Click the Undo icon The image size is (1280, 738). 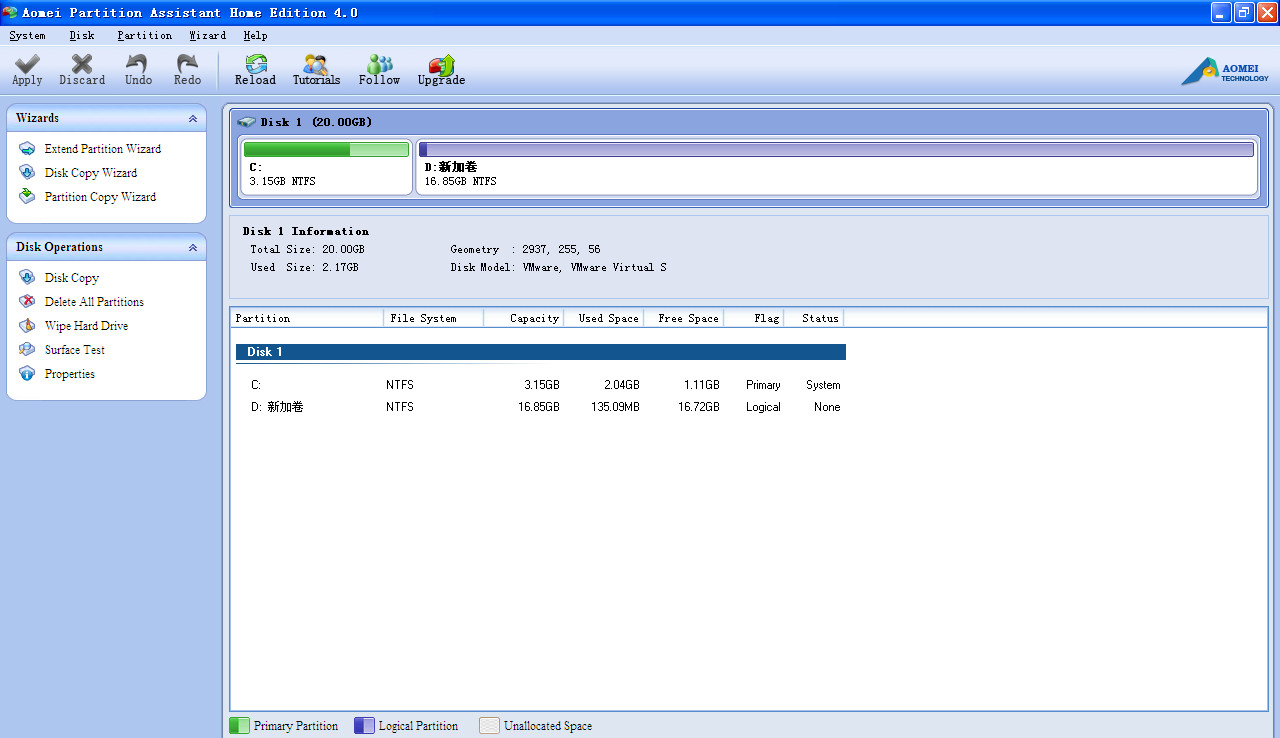[x=137, y=70]
